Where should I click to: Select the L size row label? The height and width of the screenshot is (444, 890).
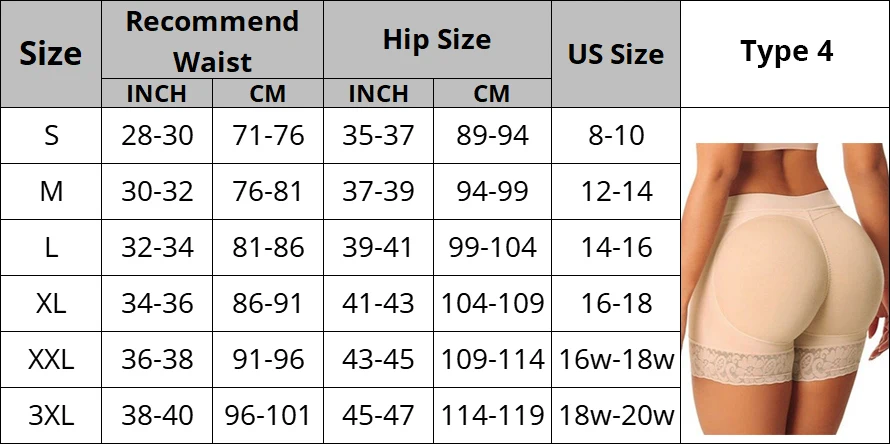pos(51,248)
